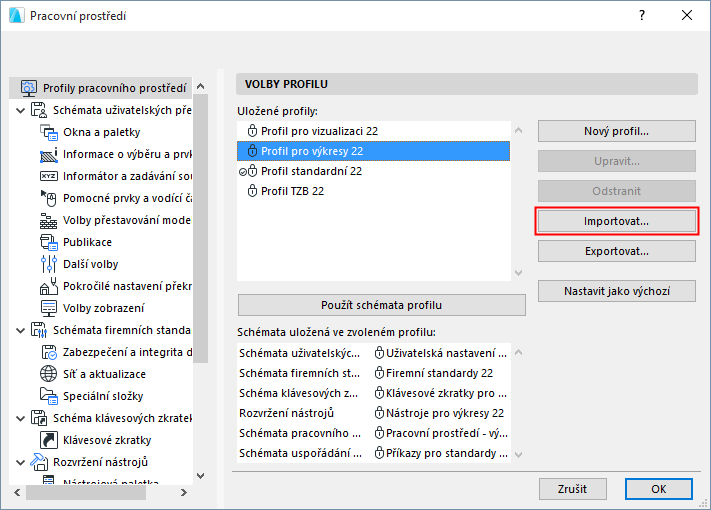Image resolution: width=711 pixels, height=510 pixels.
Task: Select Profil TZB 22 in list
Action: coord(292,191)
